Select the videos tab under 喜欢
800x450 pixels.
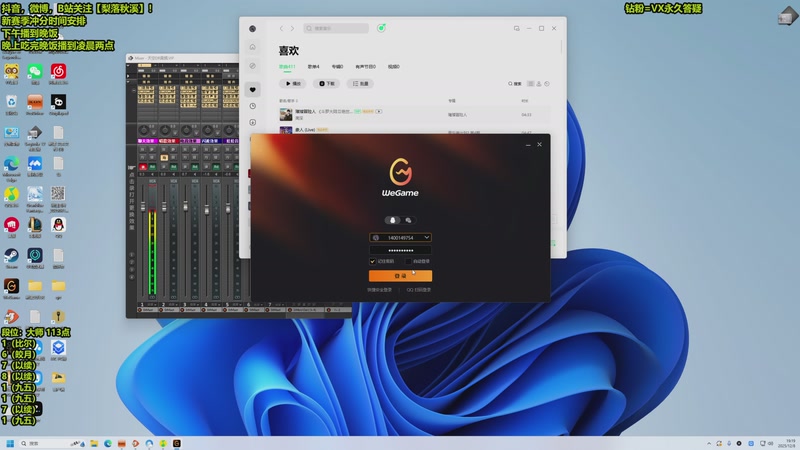pos(393,66)
